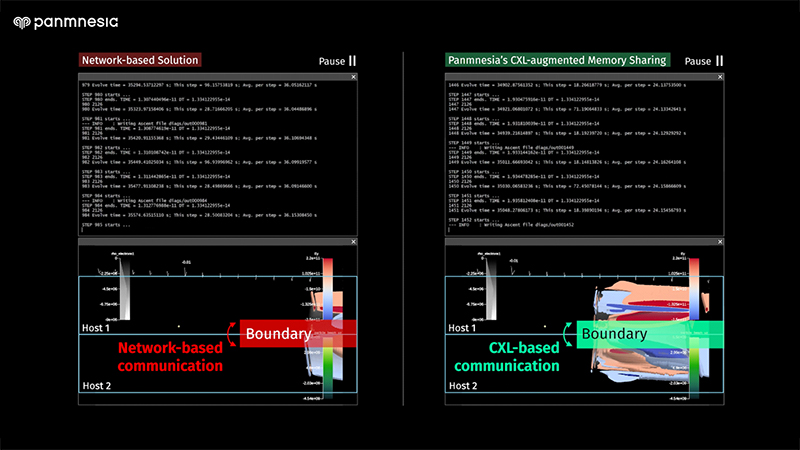Select Panmnesia's CXL-augmented Memory Sharing title

[557, 60]
